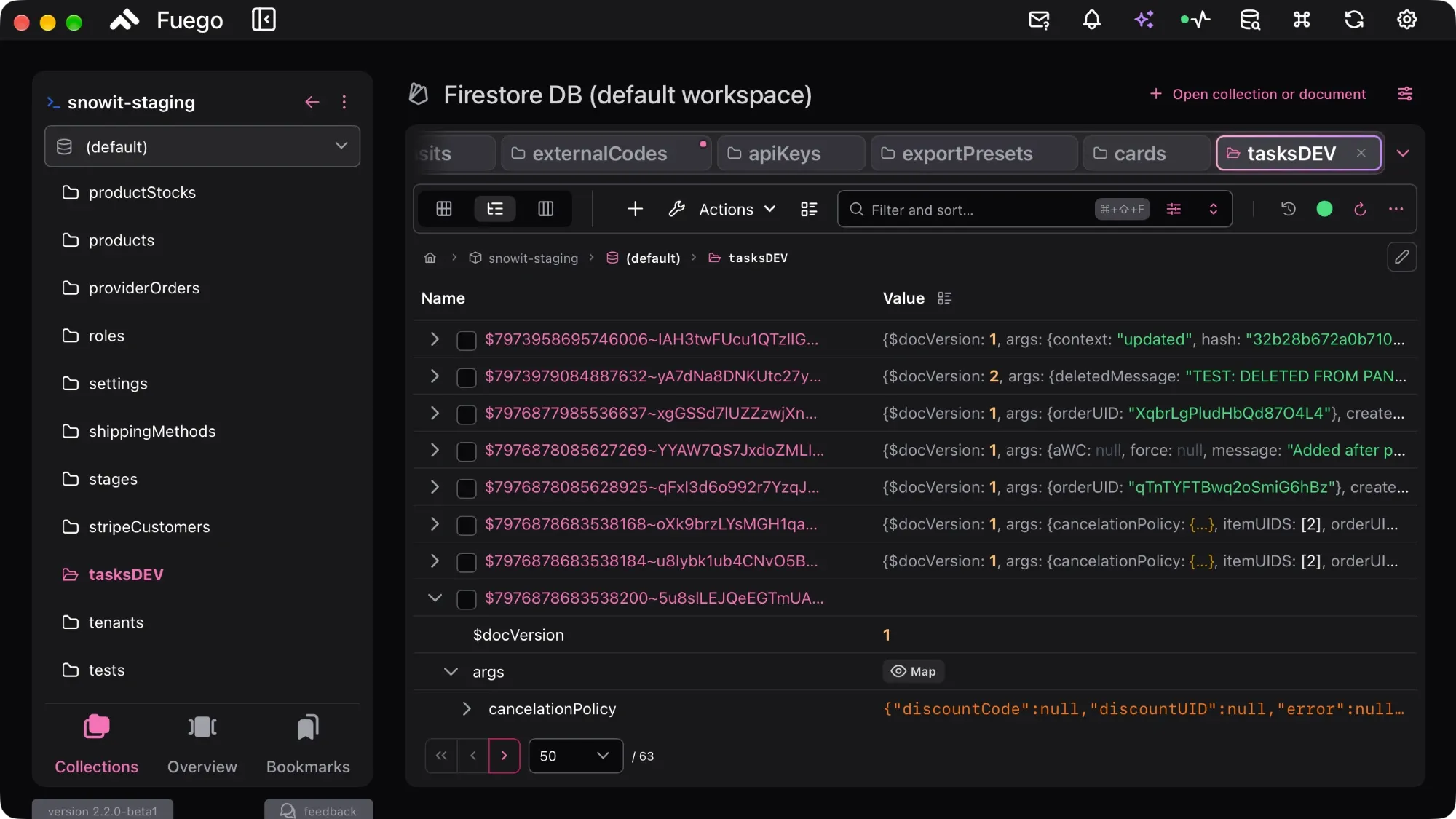The height and width of the screenshot is (819, 1456).
Task: Check the box for document $7976878683538200
Action: click(466, 599)
